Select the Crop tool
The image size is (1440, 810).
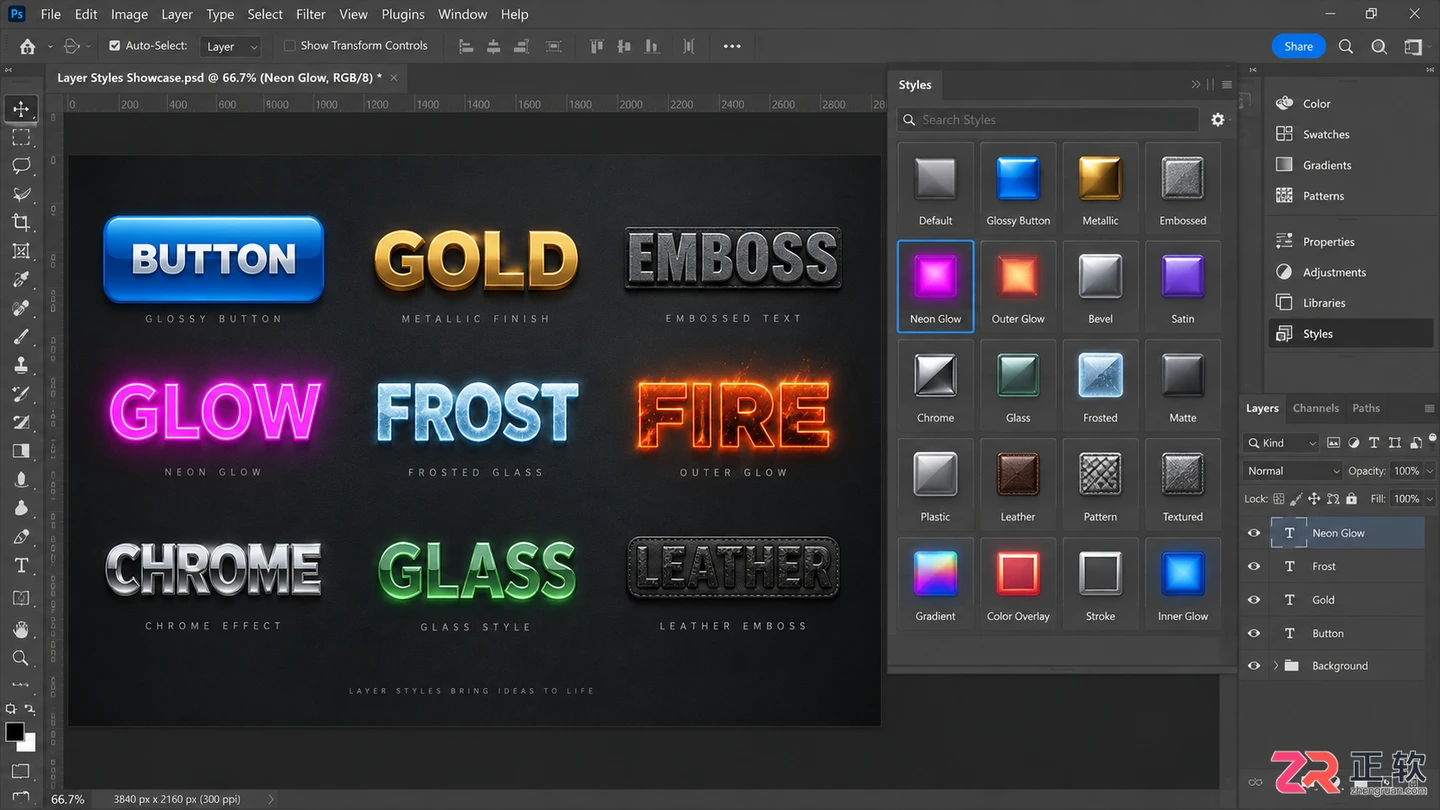[x=21, y=223]
